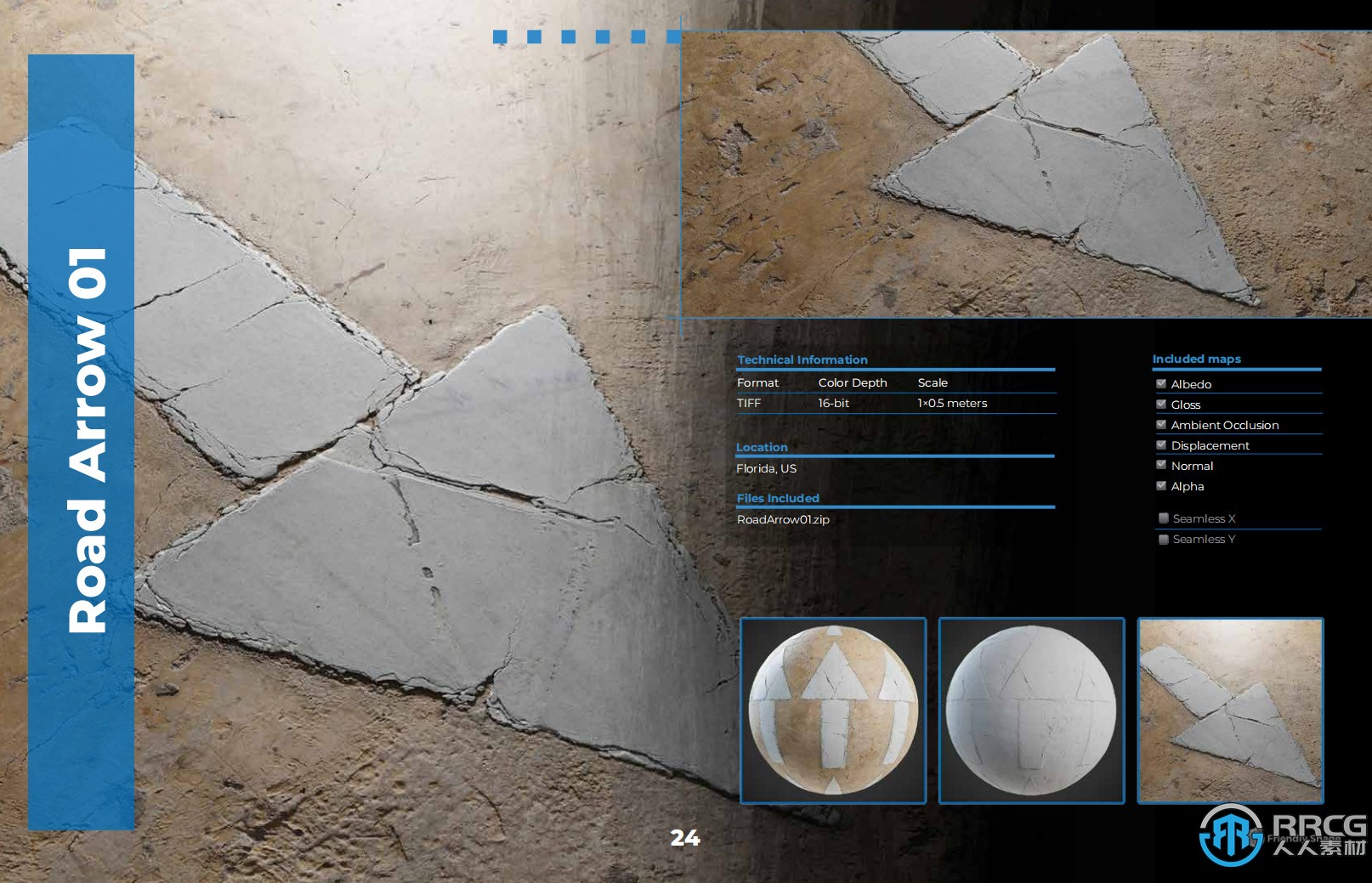Image resolution: width=1372 pixels, height=883 pixels.
Task: Click the 16-bit color depth value
Action: 833,404
